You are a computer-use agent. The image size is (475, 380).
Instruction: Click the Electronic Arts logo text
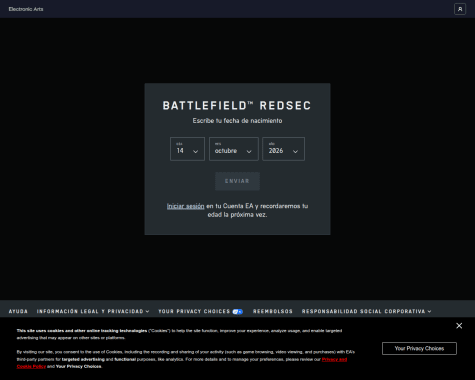coord(26,9)
